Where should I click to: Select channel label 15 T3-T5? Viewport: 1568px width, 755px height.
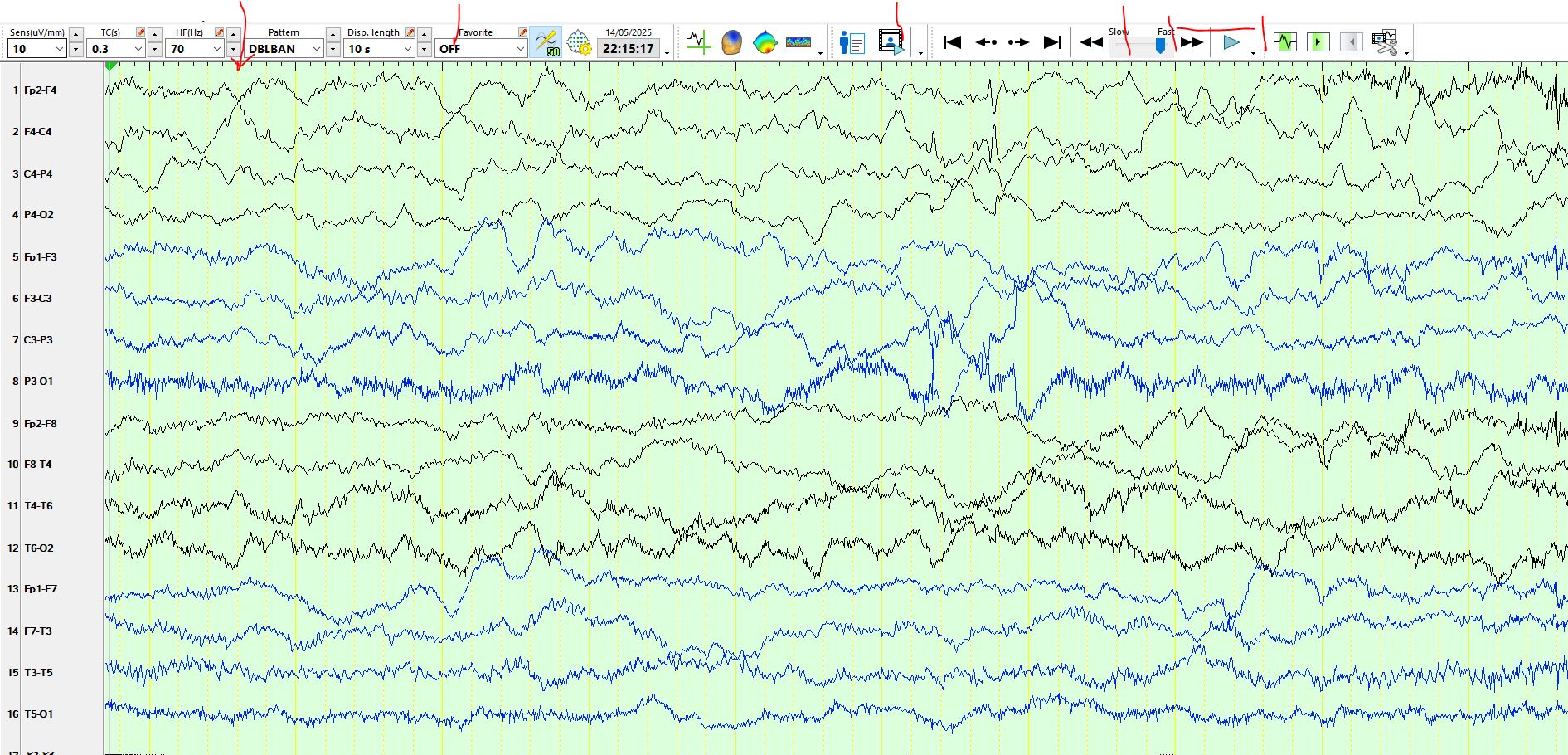pyautogui.click(x=30, y=673)
